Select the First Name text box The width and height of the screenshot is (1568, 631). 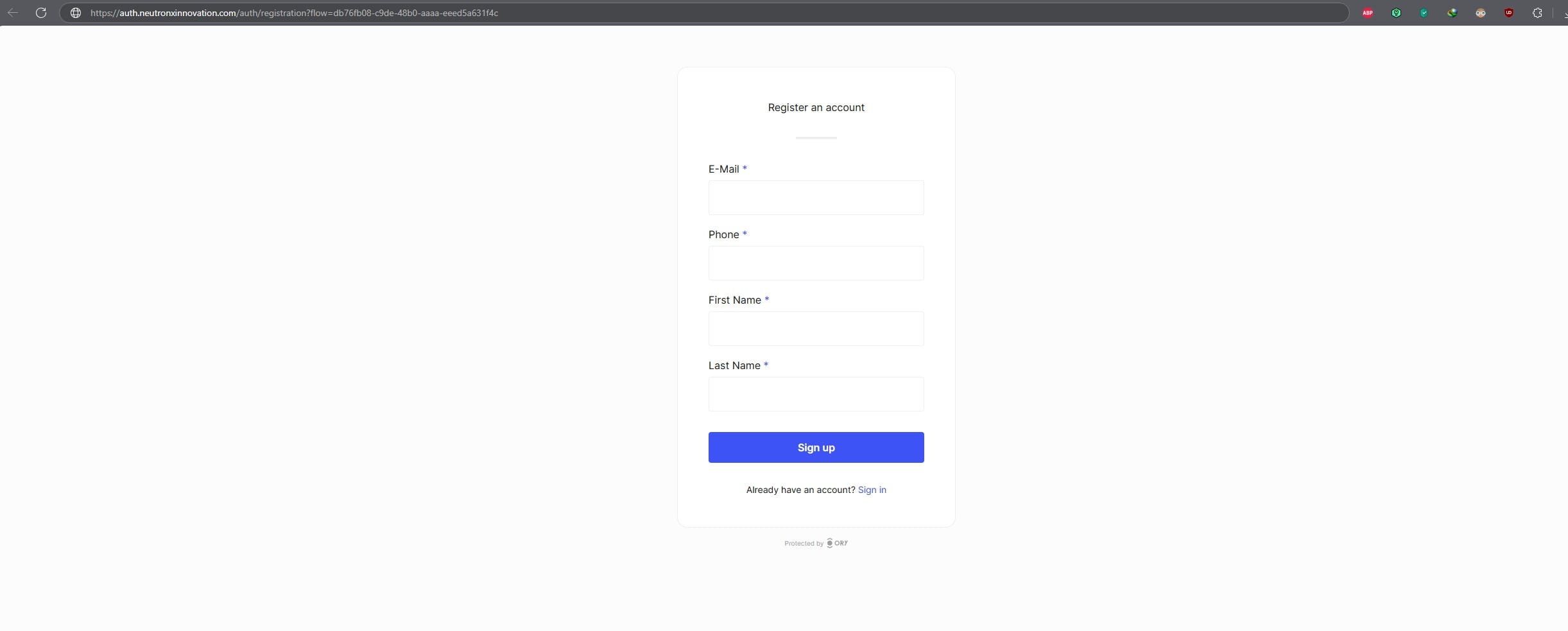(x=816, y=329)
